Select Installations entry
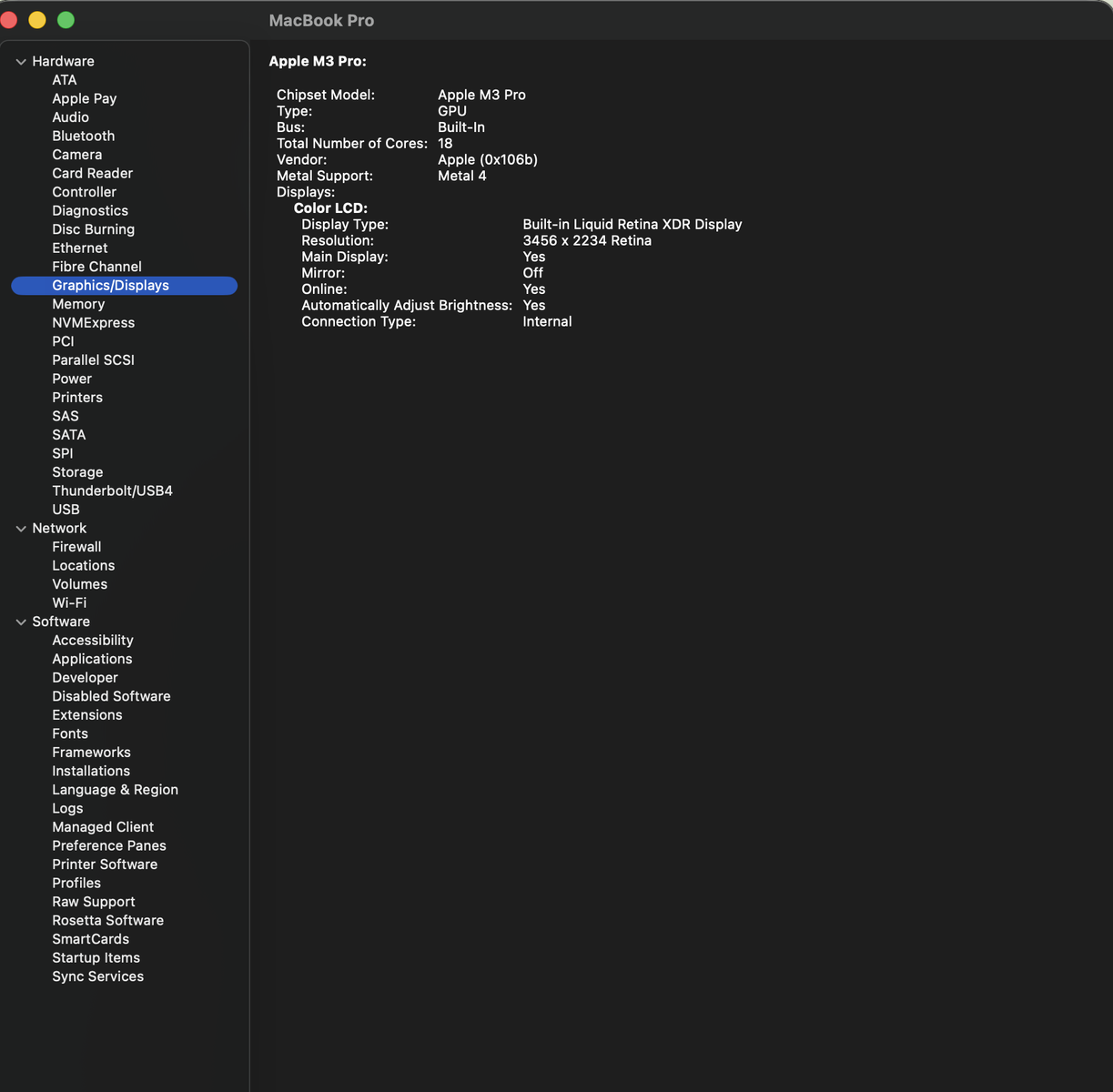Image resolution: width=1113 pixels, height=1092 pixels. click(91, 771)
